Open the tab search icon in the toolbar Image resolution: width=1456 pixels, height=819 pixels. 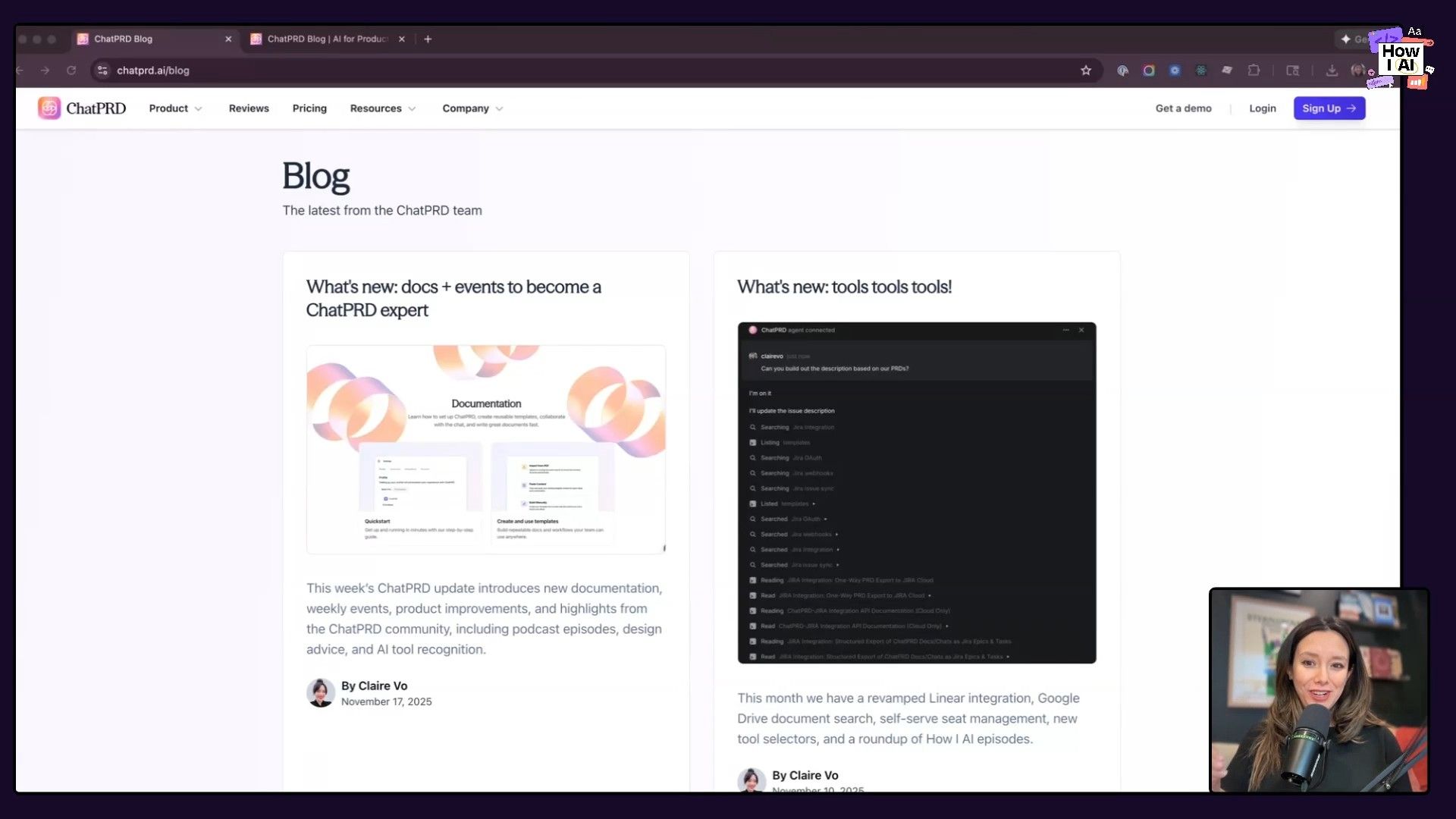point(1293,71)
